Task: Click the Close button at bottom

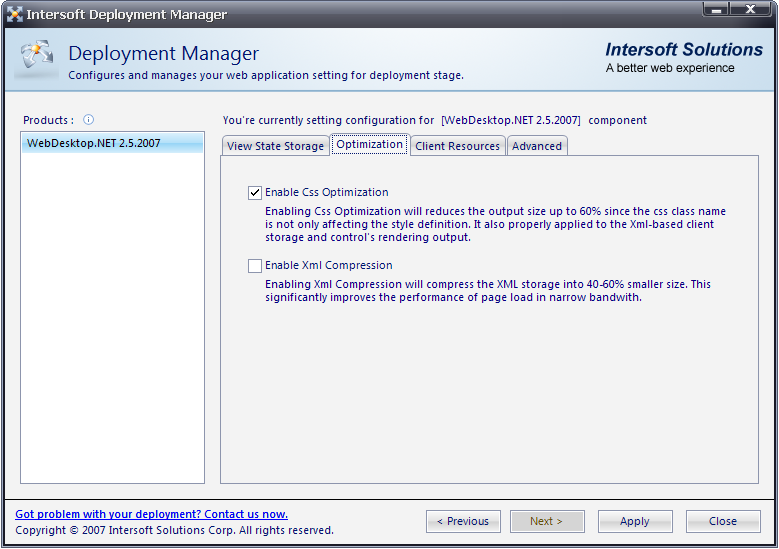Action: [x=722, y=521]
